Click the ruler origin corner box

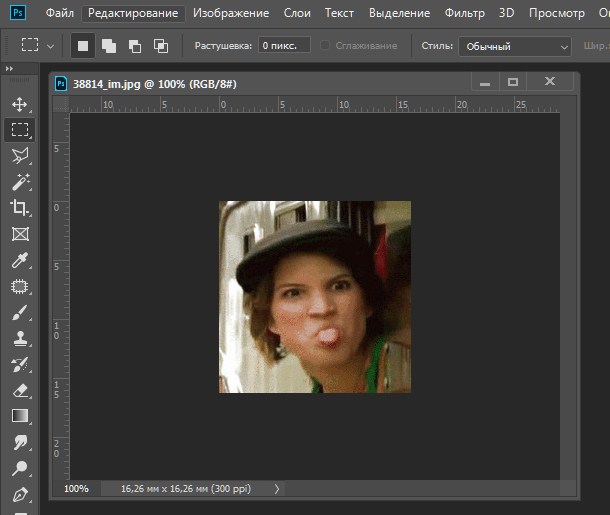pyautogui.click(x=61, y=105)
